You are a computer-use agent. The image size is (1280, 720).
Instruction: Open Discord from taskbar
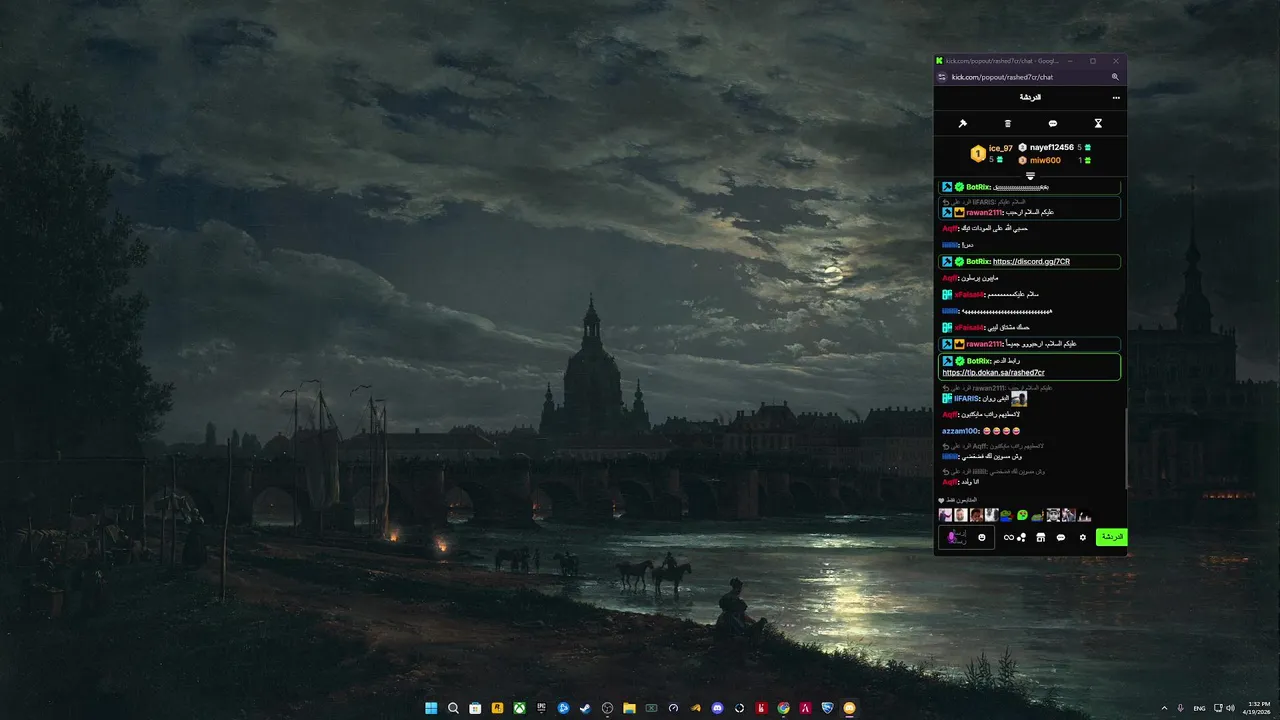pos(717,708)
